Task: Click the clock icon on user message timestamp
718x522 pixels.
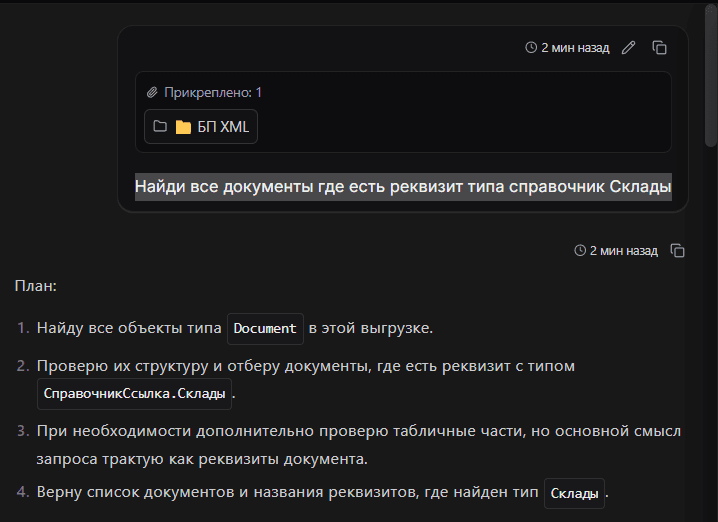Action: tap(531, 48)
